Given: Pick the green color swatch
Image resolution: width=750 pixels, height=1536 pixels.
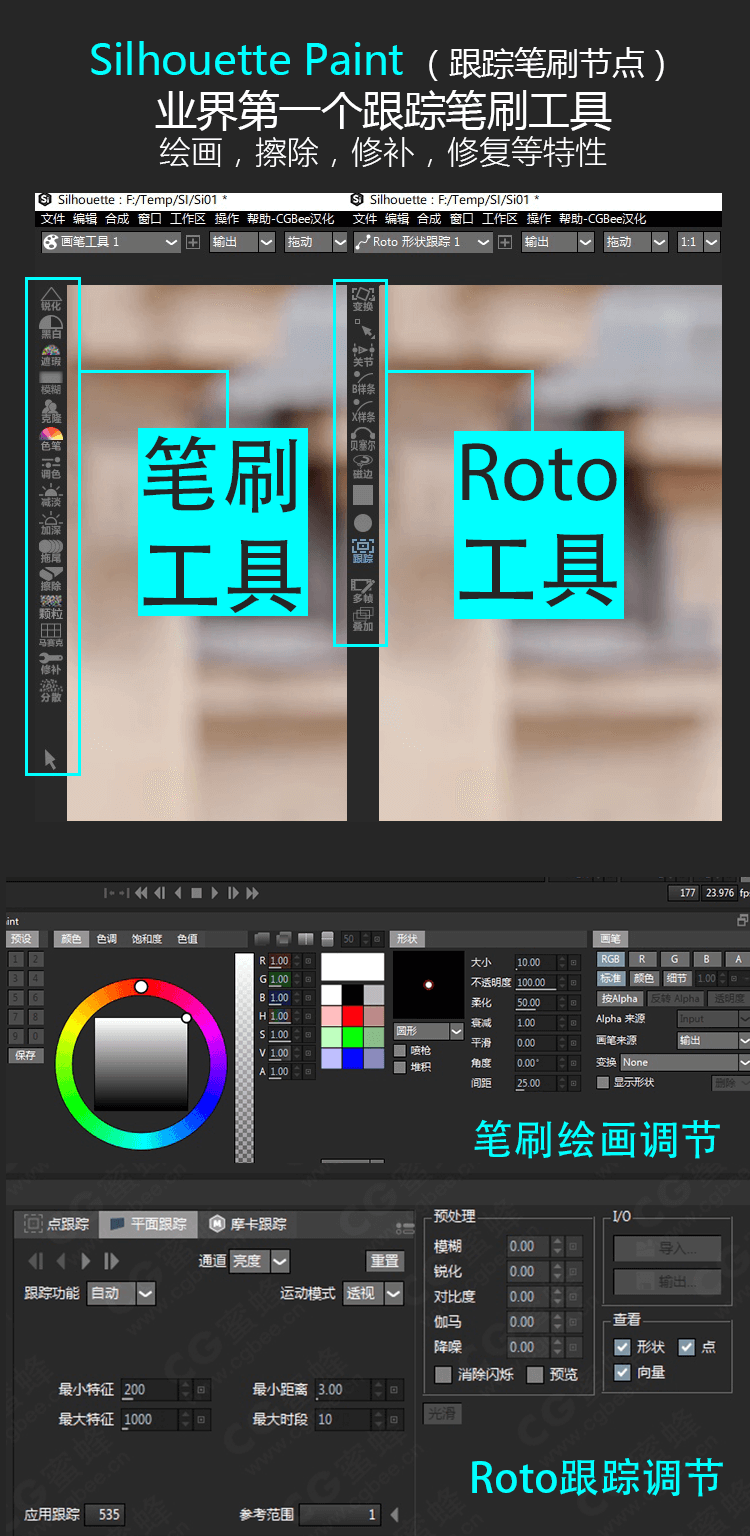Looking at the screenshot, I should tap(352, 1035).
